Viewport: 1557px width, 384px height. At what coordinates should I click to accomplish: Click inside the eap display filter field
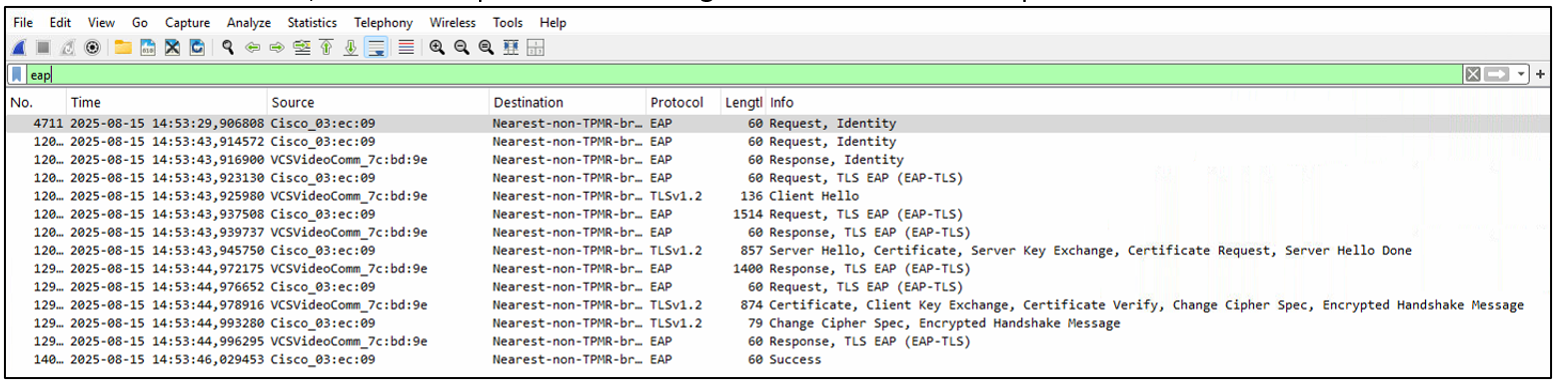[x=740, y=75]
